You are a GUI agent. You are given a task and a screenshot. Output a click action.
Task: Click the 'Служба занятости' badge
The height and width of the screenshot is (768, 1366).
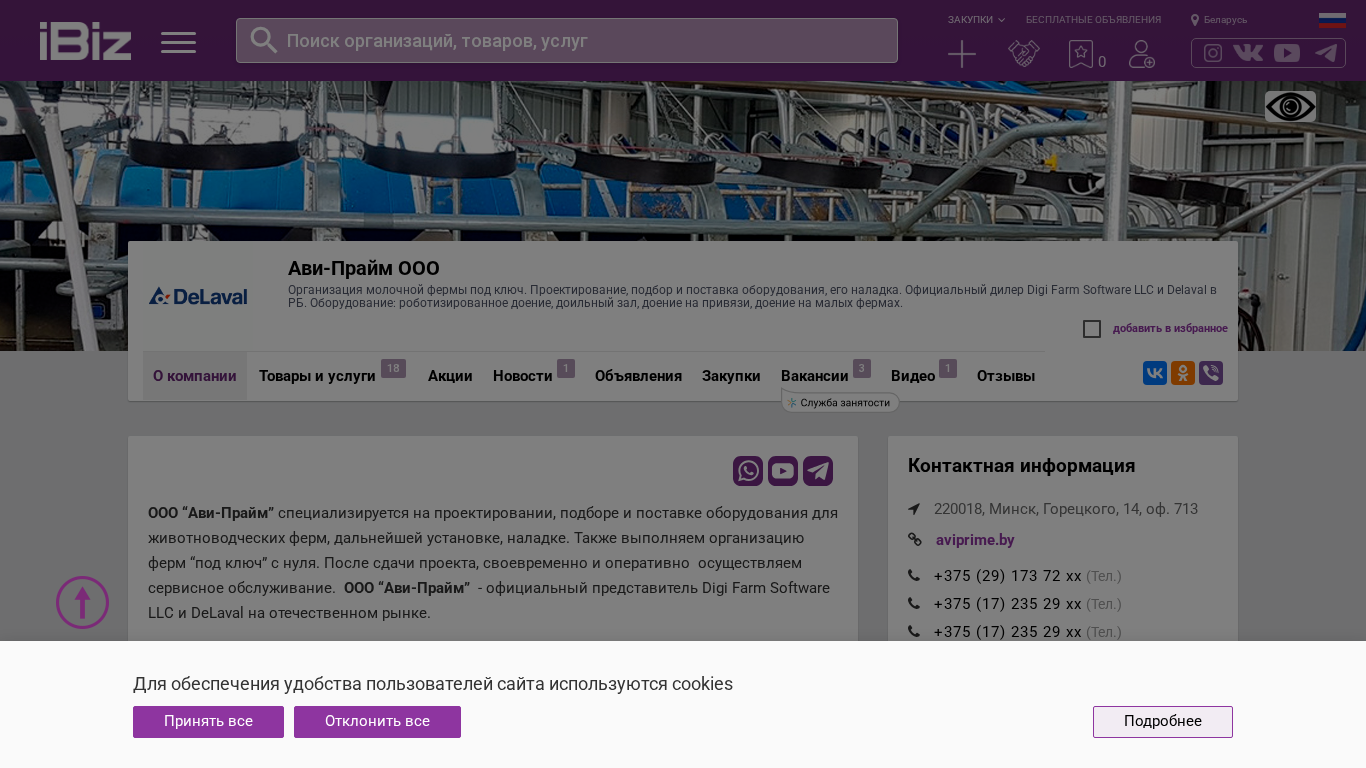pos(840,403)
